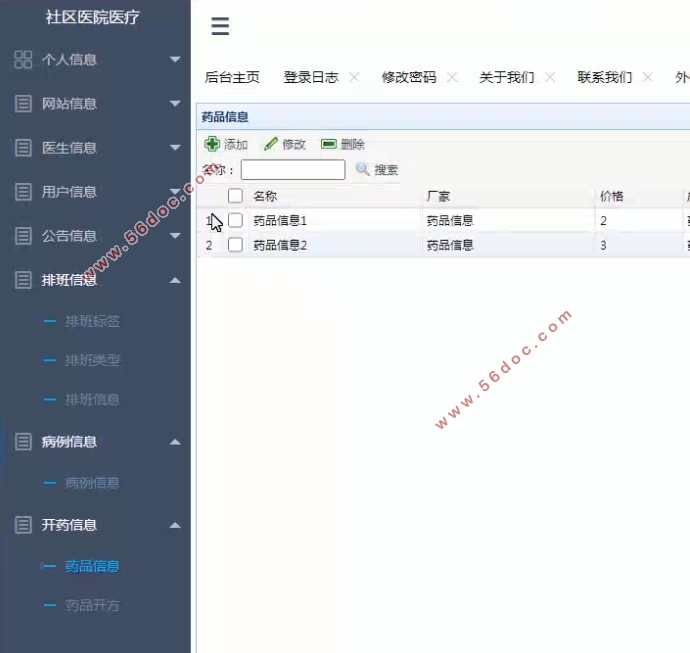
Task: Switch to the 登录日志 tab
Action: coord(311,77)
